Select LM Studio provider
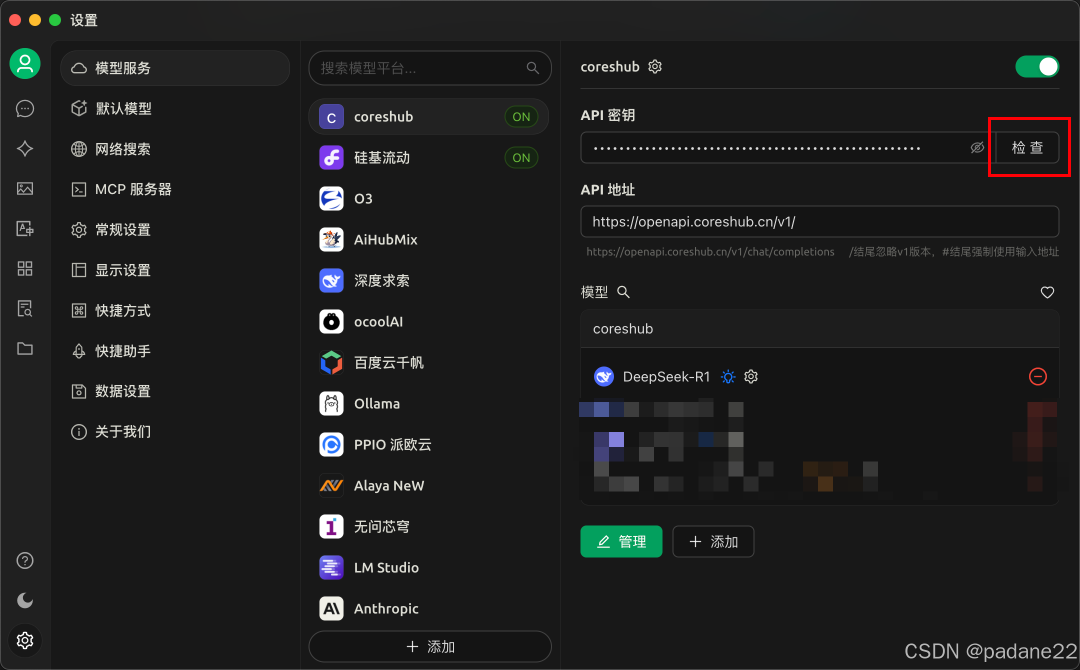 coord(428,567)
